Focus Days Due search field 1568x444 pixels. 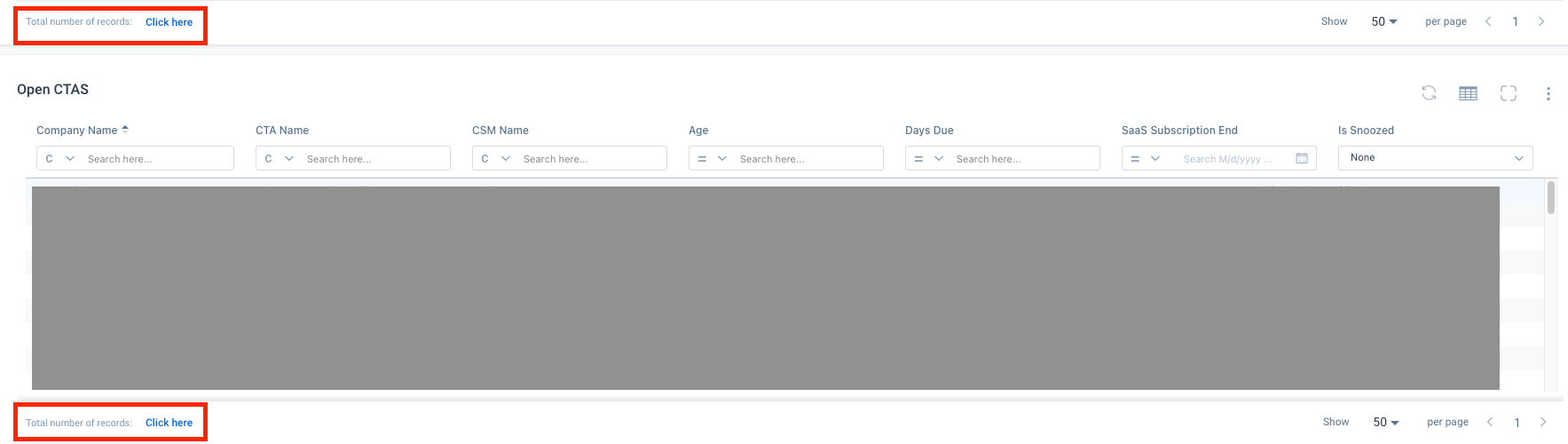(x=1025, y=158)
